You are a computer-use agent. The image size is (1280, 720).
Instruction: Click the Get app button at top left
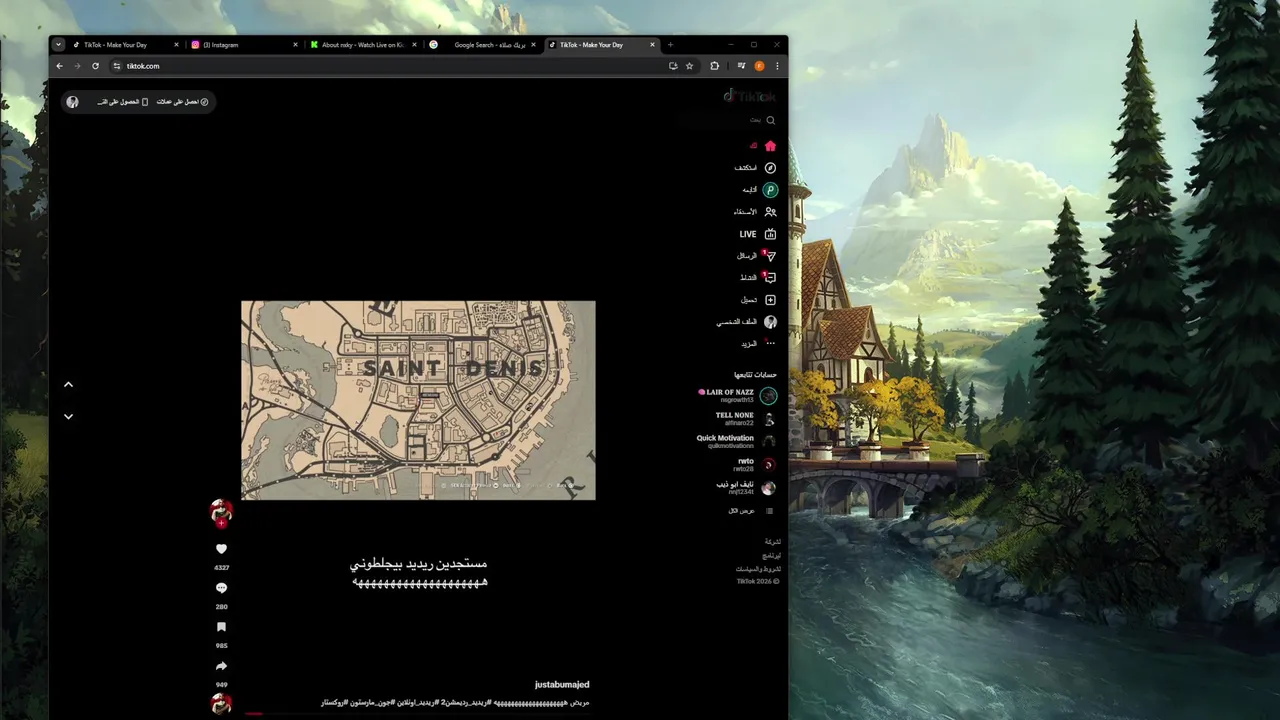123,102
